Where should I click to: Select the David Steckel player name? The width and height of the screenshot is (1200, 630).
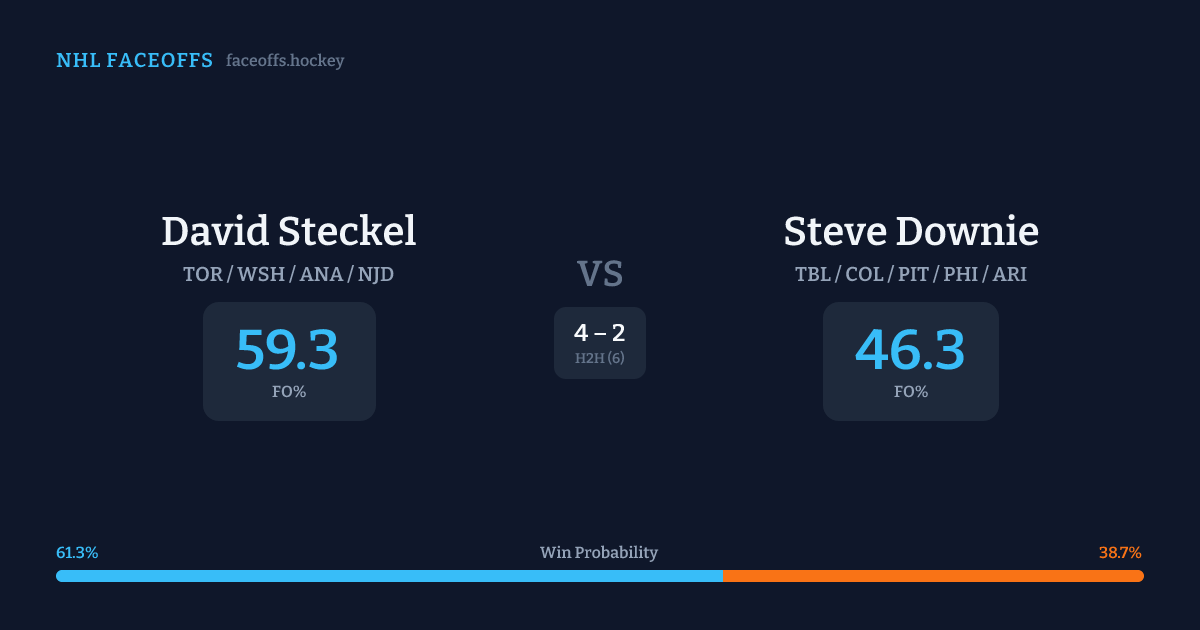pos(289,231)
